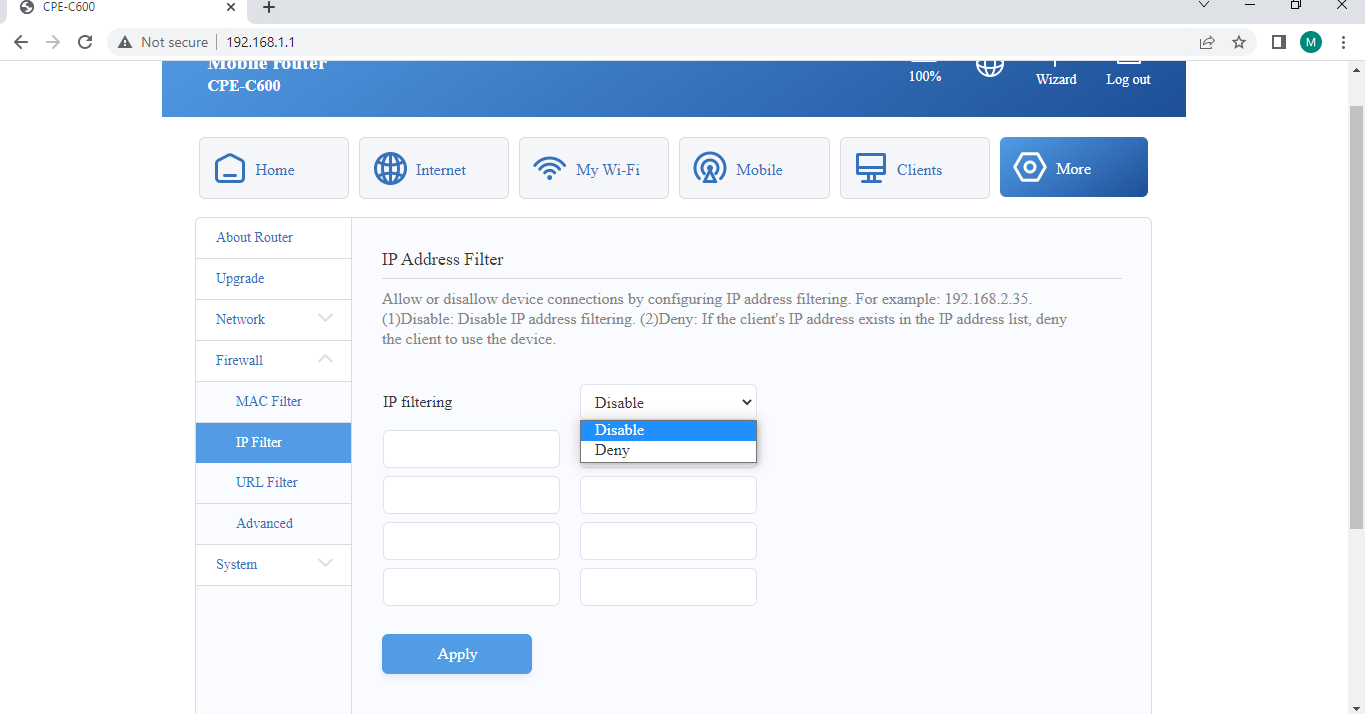Open the Chrome profile M avatar
The height and width of the screenshot is (714, 1365).
pyautogui.click(x=1311, y=42)
